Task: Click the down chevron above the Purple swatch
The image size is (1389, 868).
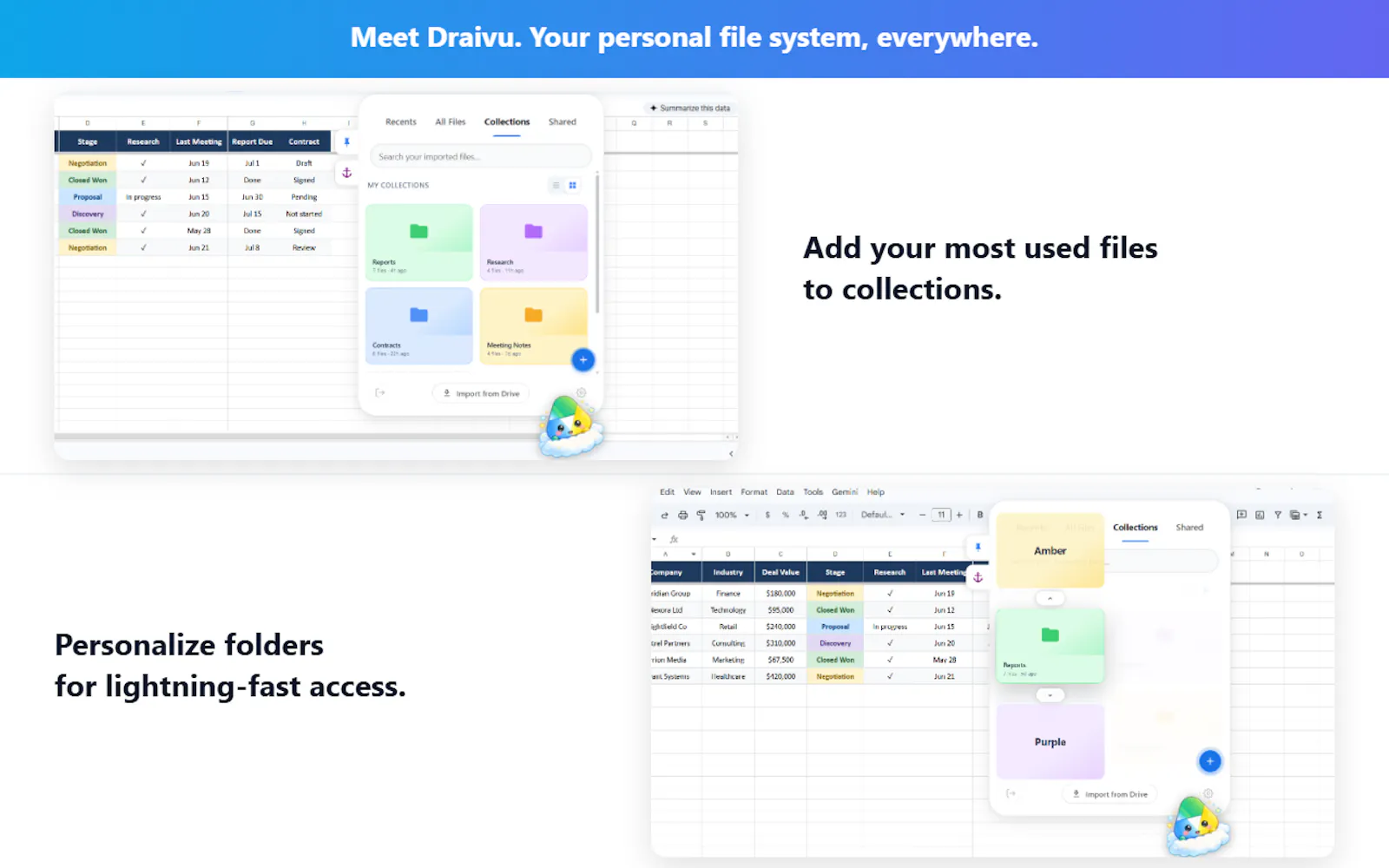Action: [x=1050, y=695]
